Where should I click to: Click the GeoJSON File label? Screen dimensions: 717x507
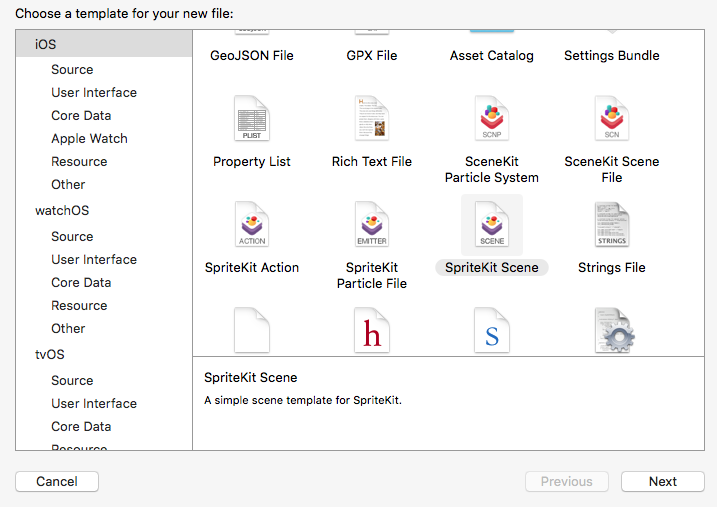pyautogui.click(x=251, y=55)
